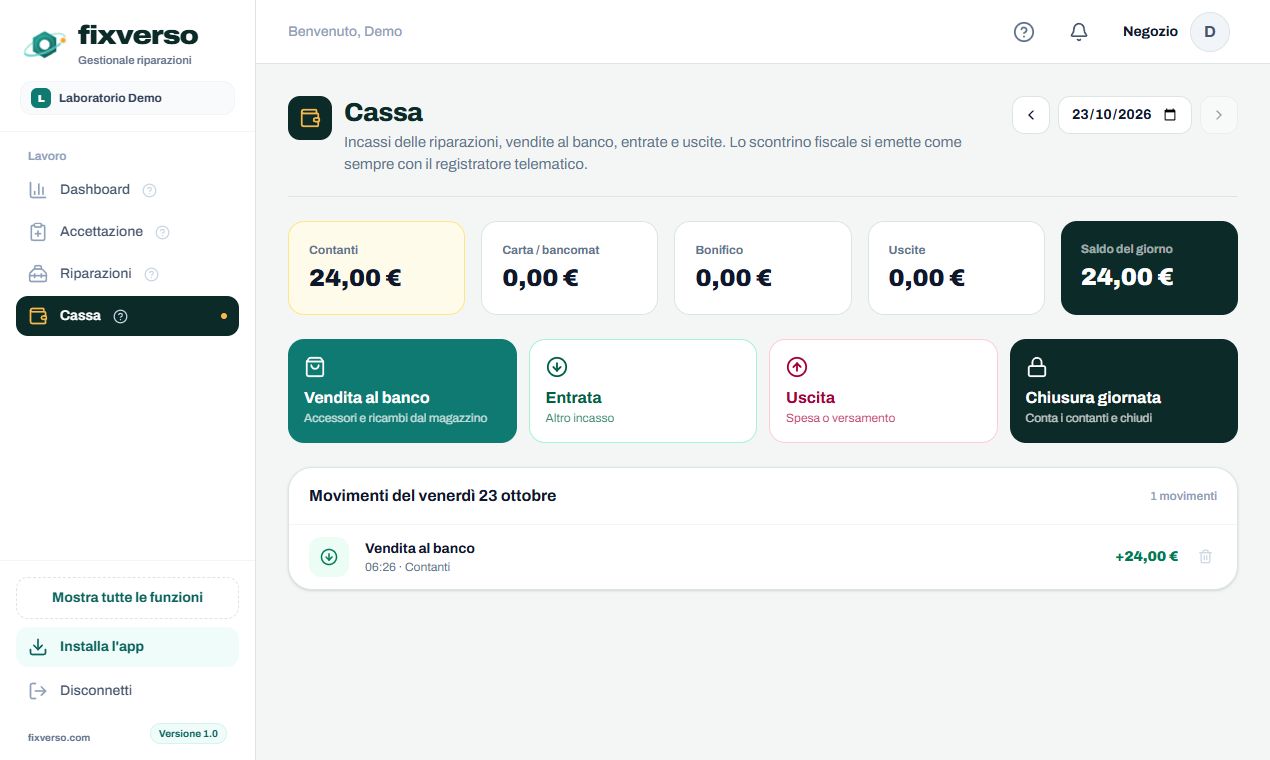The width and height of the screenshot is (1270, 760).
Task: Click the help icon next to Dashboard
Action: (150, 190)
